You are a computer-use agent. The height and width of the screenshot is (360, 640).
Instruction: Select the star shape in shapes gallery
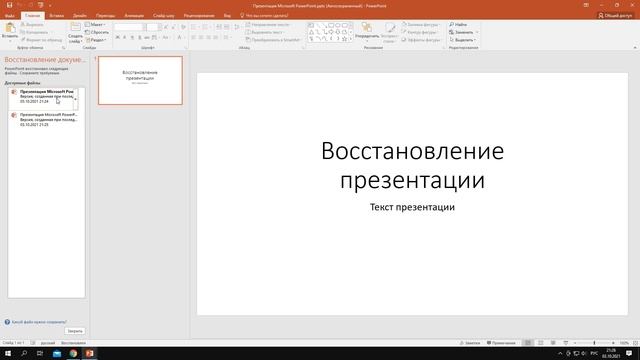click(344, 39)
